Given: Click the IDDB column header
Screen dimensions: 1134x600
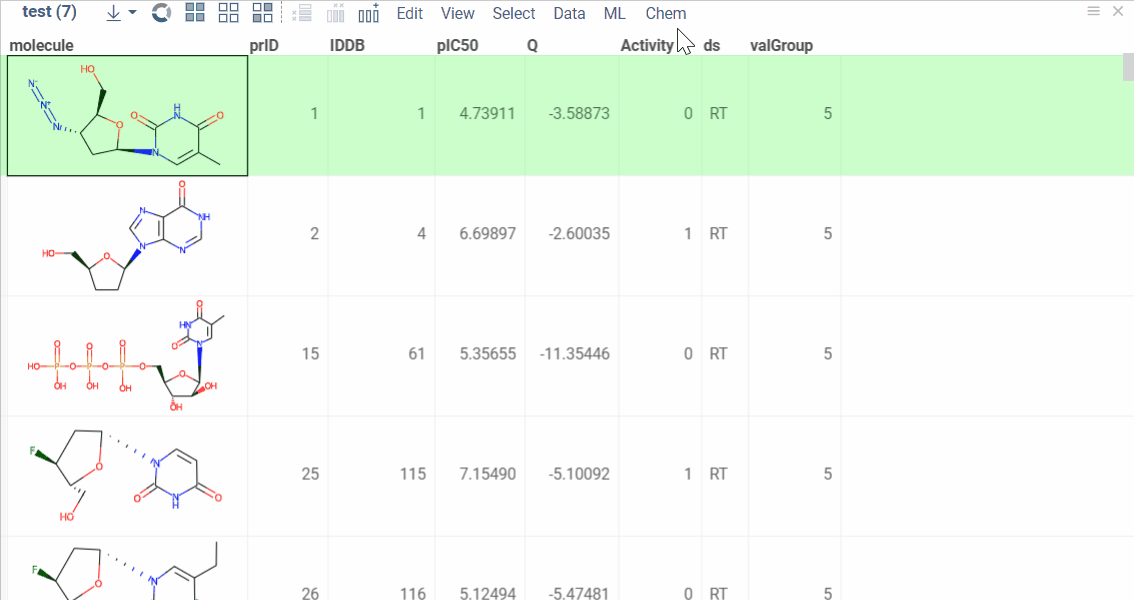Looking at the screenshot, I should (x=347, y=46).
